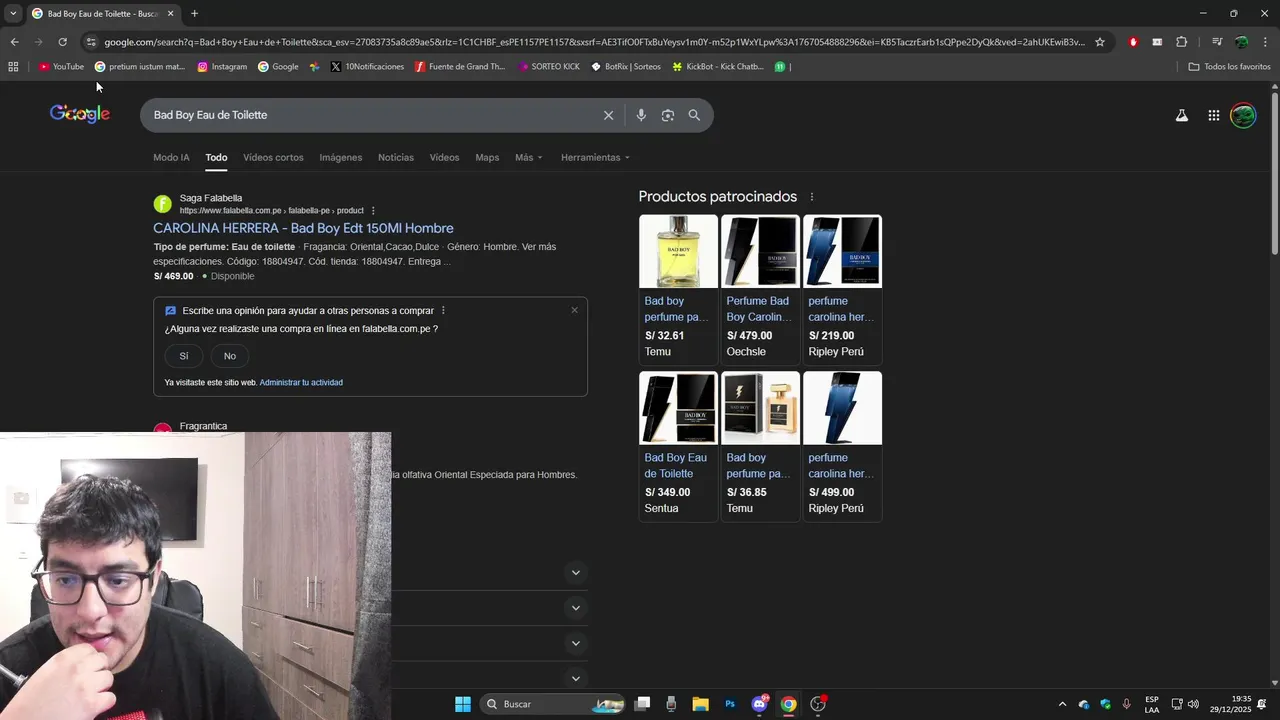The width and height of the screenshot is (1280, 720).
Task: Open the Temu S/ 32.61 perfume thumbnail
Action: pyautogui.click(x=678, y=252)
